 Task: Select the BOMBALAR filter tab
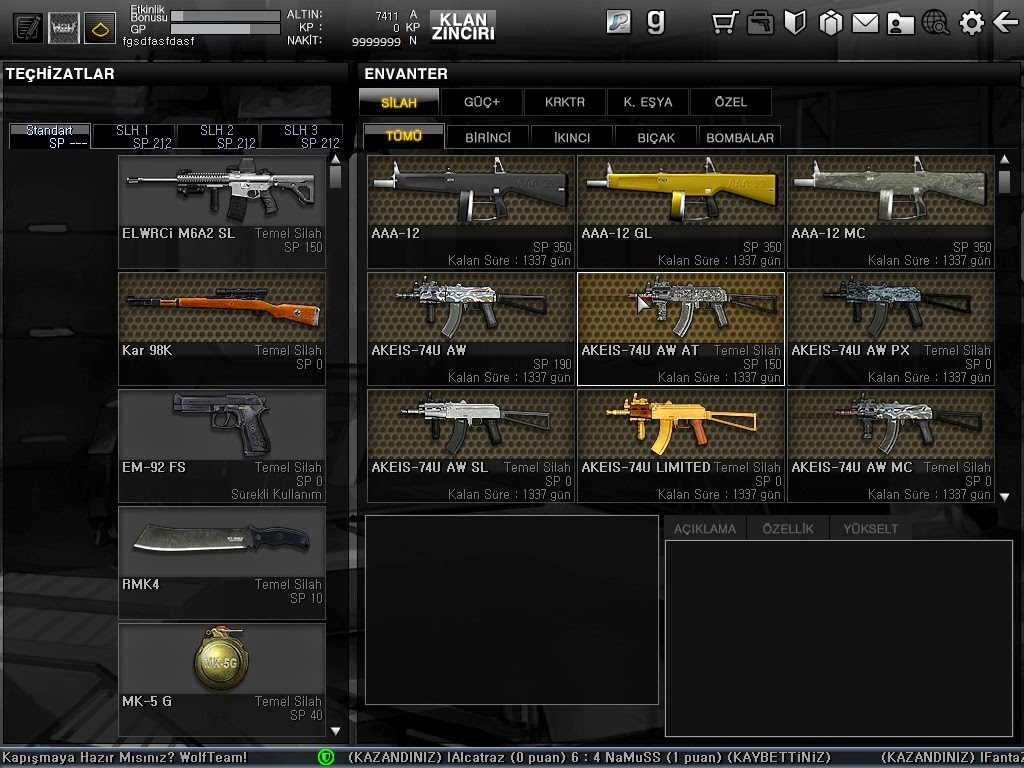coord(740,138)
